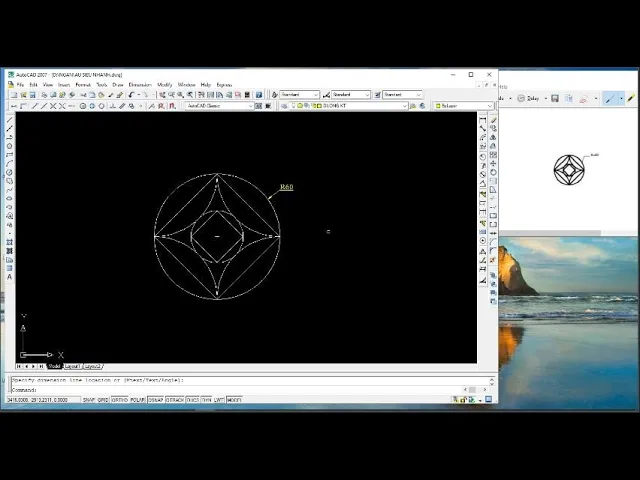Click the Erase tool in the Modify toolbar

click(493, 120)
